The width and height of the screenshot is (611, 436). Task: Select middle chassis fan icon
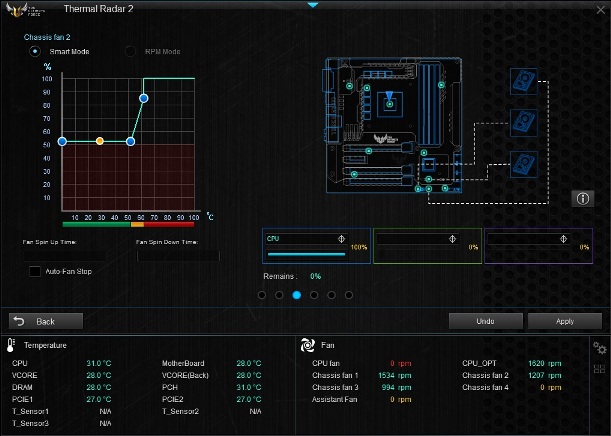[524, 123]
